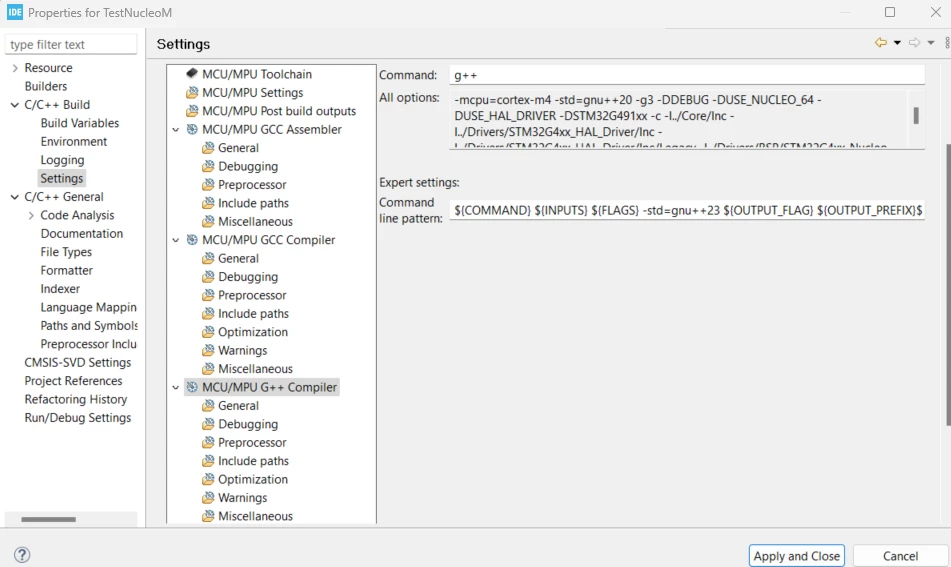Click icon beside G++ Compiler Debugging
This screenshot has height=567, width=951.
pos(208,424)
